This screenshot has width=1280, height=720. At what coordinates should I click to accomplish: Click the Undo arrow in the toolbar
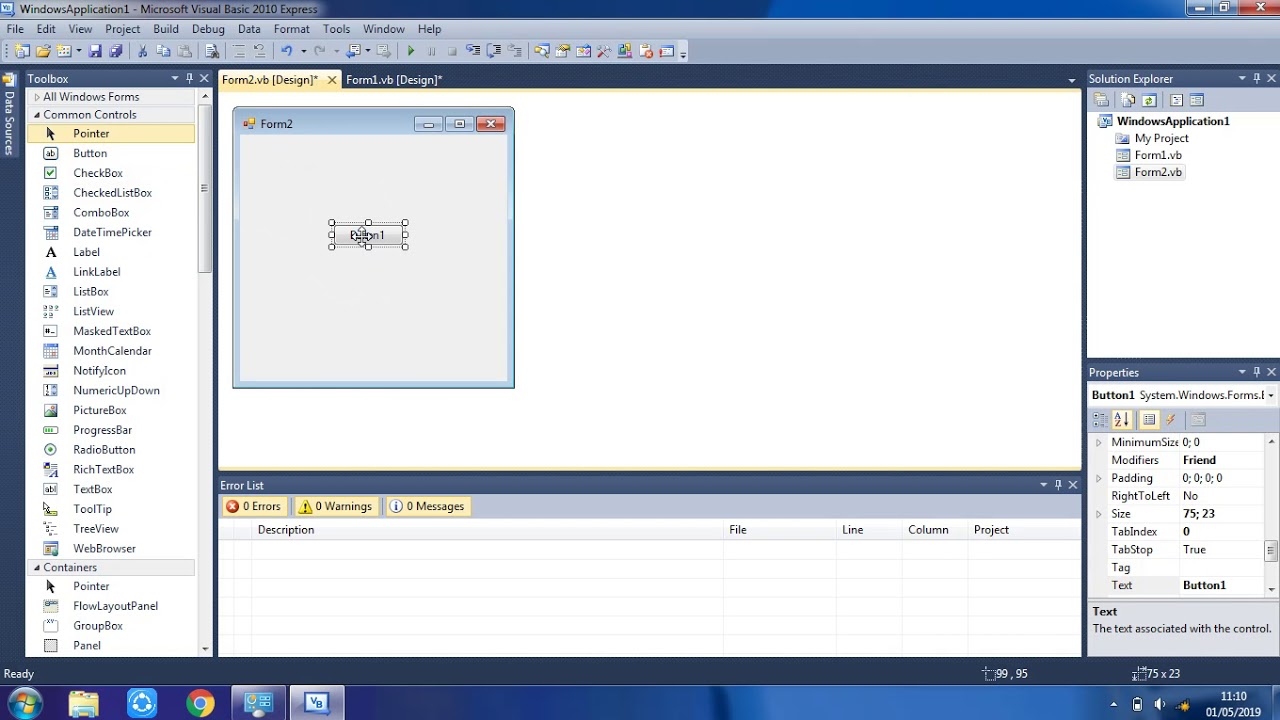click(x=287, y=51)
